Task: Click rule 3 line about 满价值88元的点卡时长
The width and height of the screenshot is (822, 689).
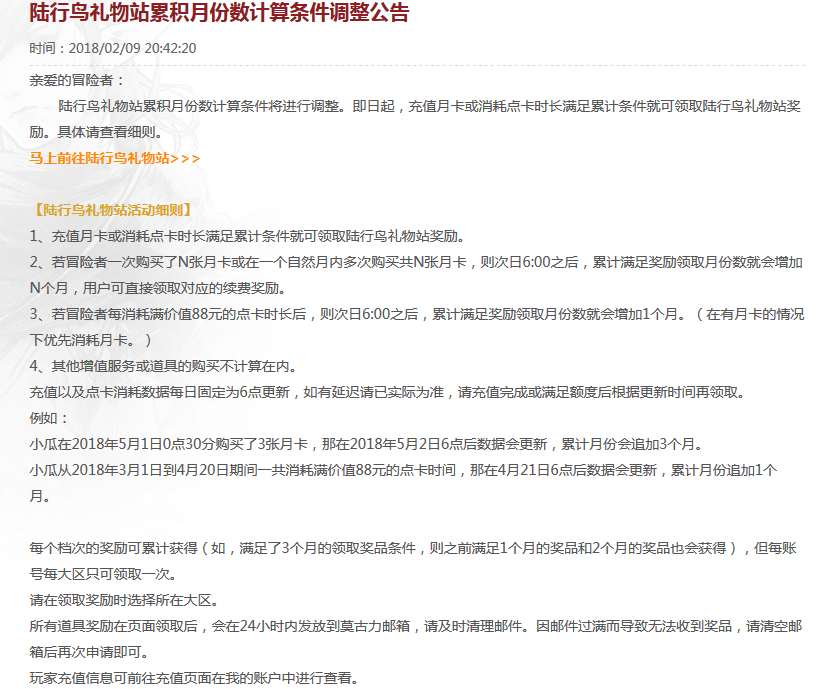Action: pyautogui.click(x=417, y=314)
